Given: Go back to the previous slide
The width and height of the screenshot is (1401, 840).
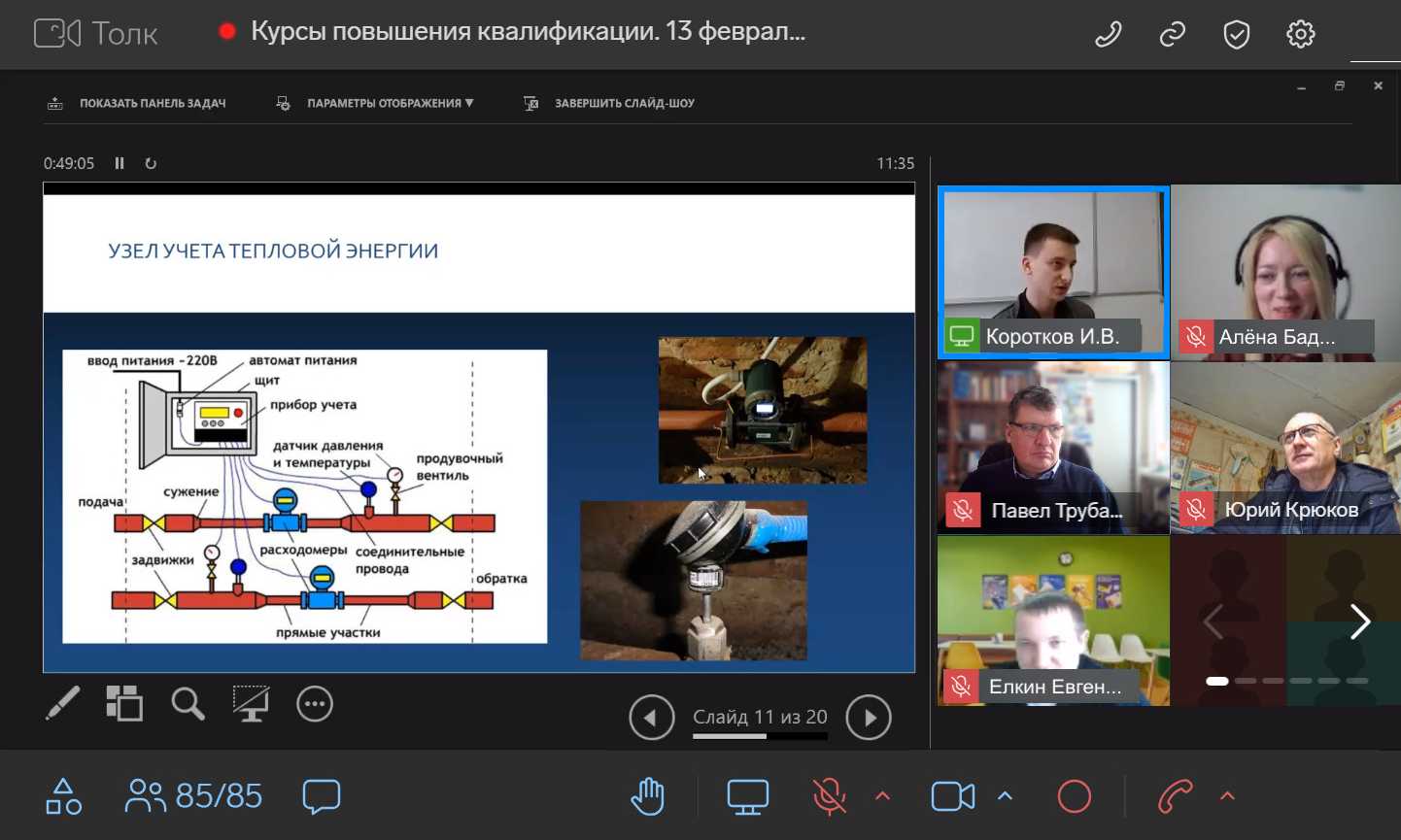Looking at the screenshot, I should tap(651, 718).
